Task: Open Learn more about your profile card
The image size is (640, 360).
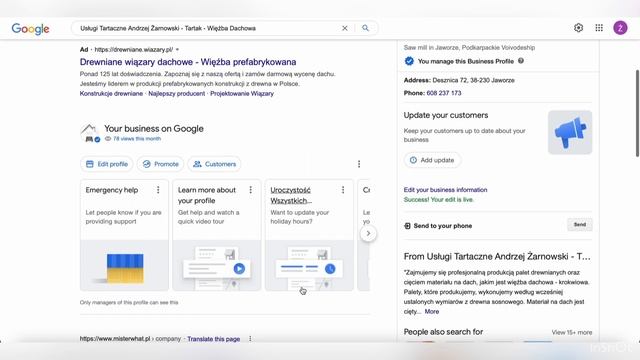Action: click(216, 235)
